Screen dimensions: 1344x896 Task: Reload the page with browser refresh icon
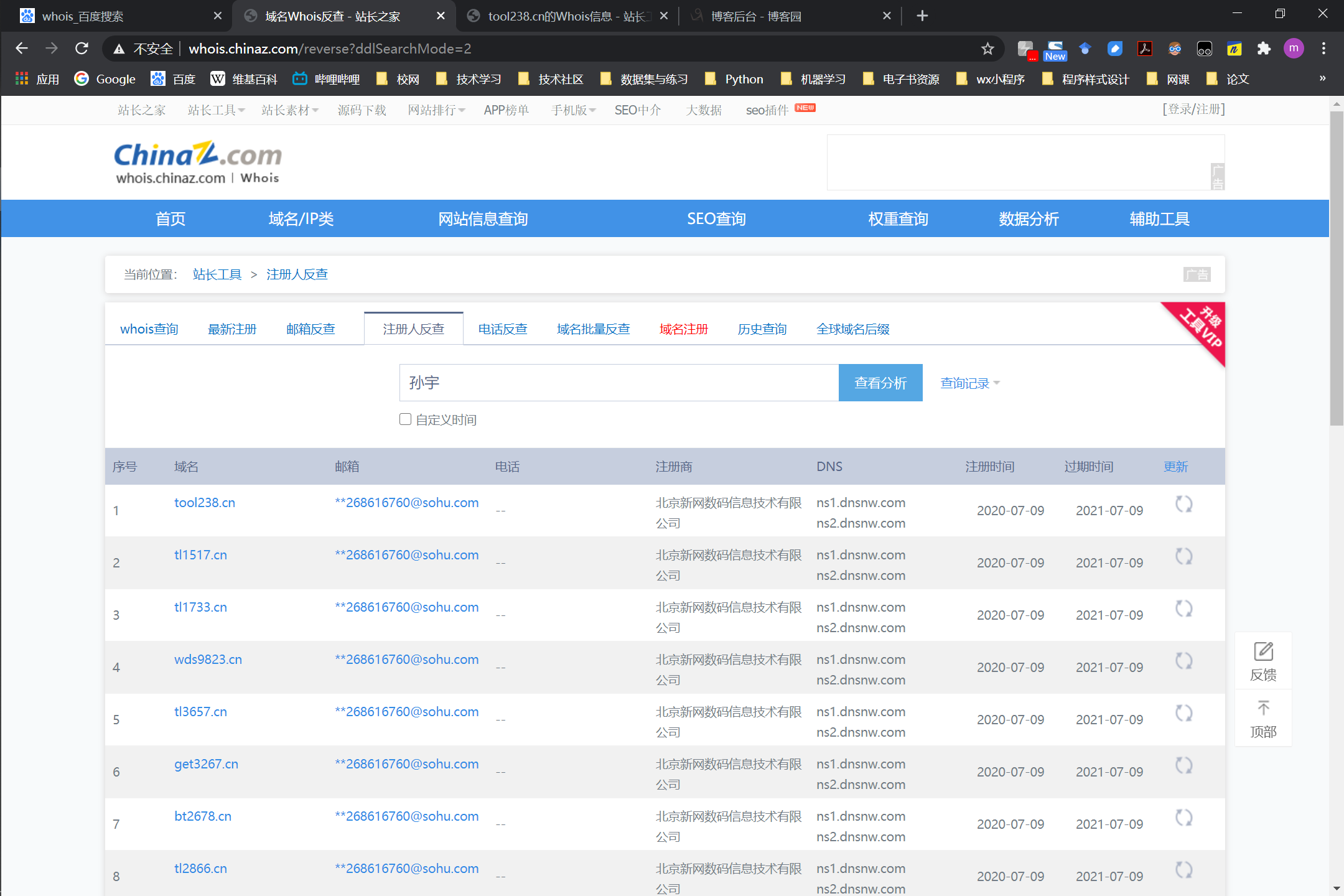82,49
